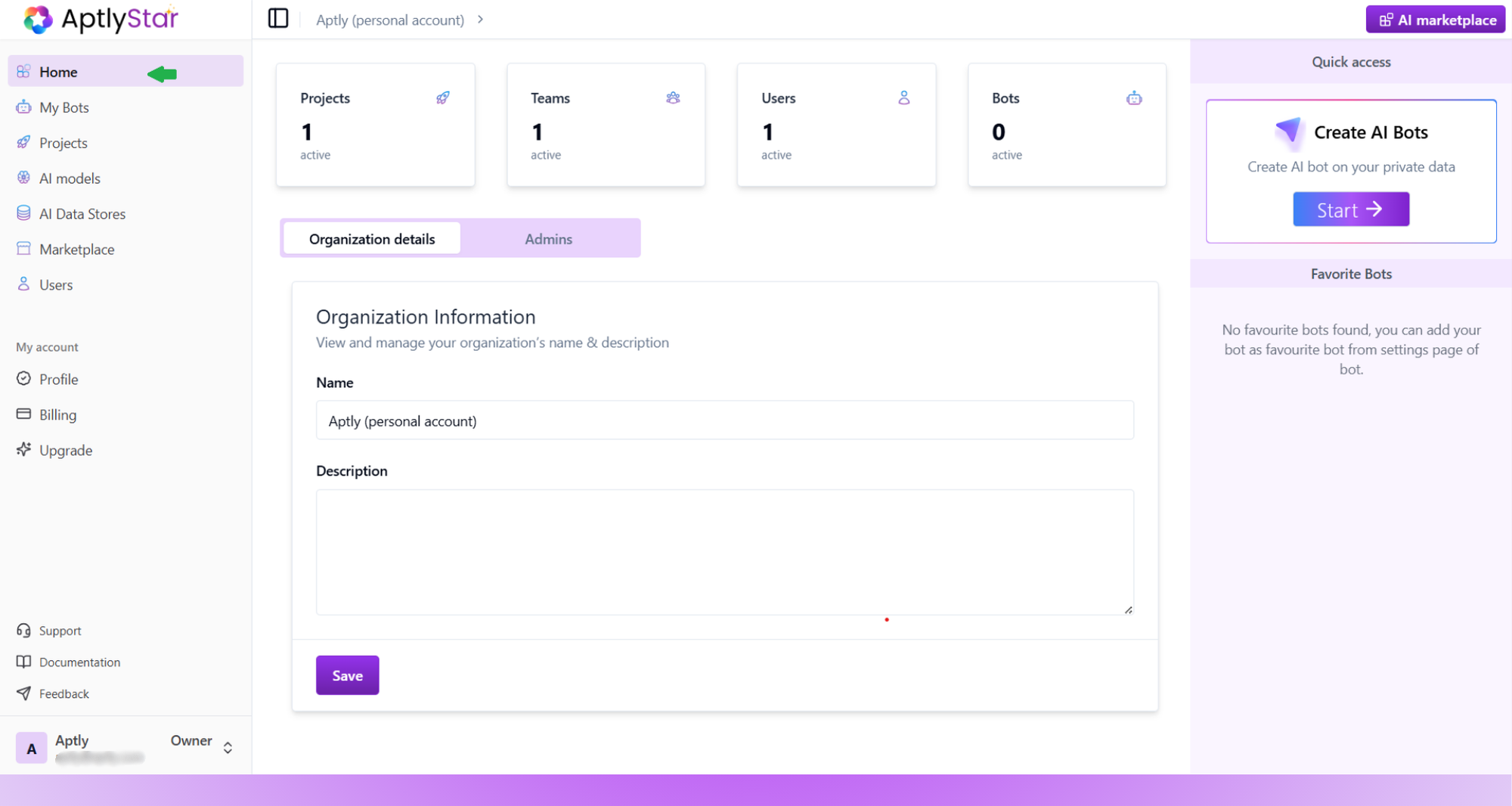Switch to Organization details tab

coord(372,239)
